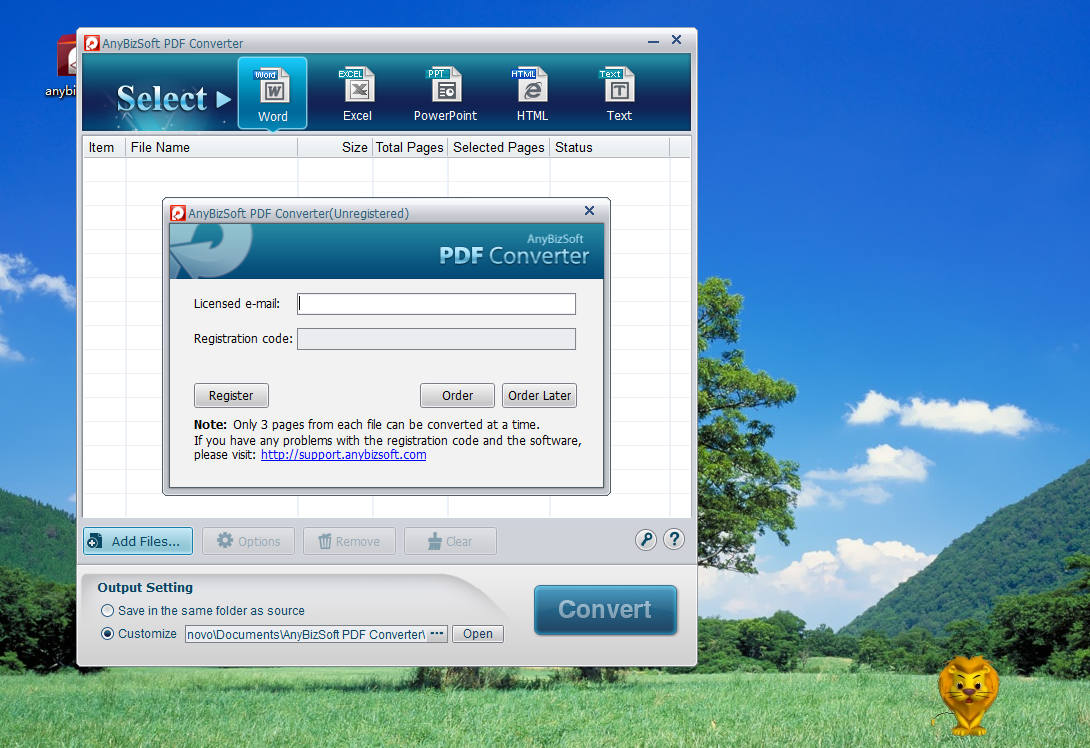Click the lion desktop mascot icon

coord(967,695)
